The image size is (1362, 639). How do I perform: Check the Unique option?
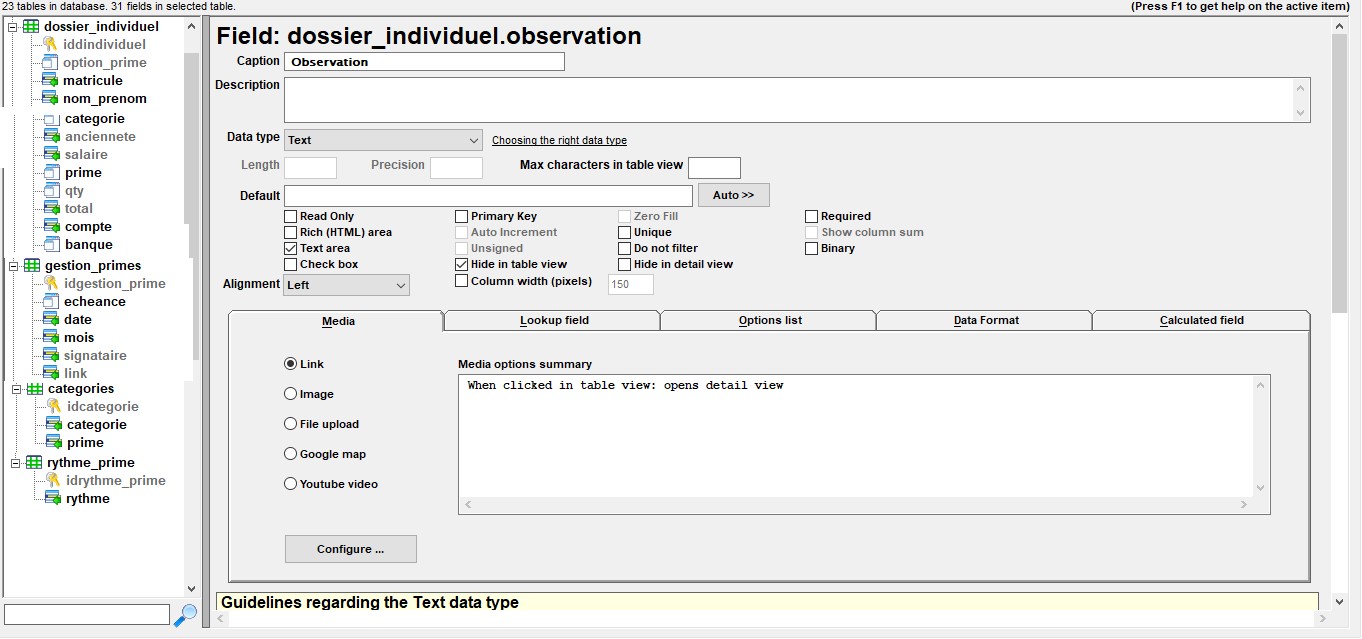[x=624, y=232]
